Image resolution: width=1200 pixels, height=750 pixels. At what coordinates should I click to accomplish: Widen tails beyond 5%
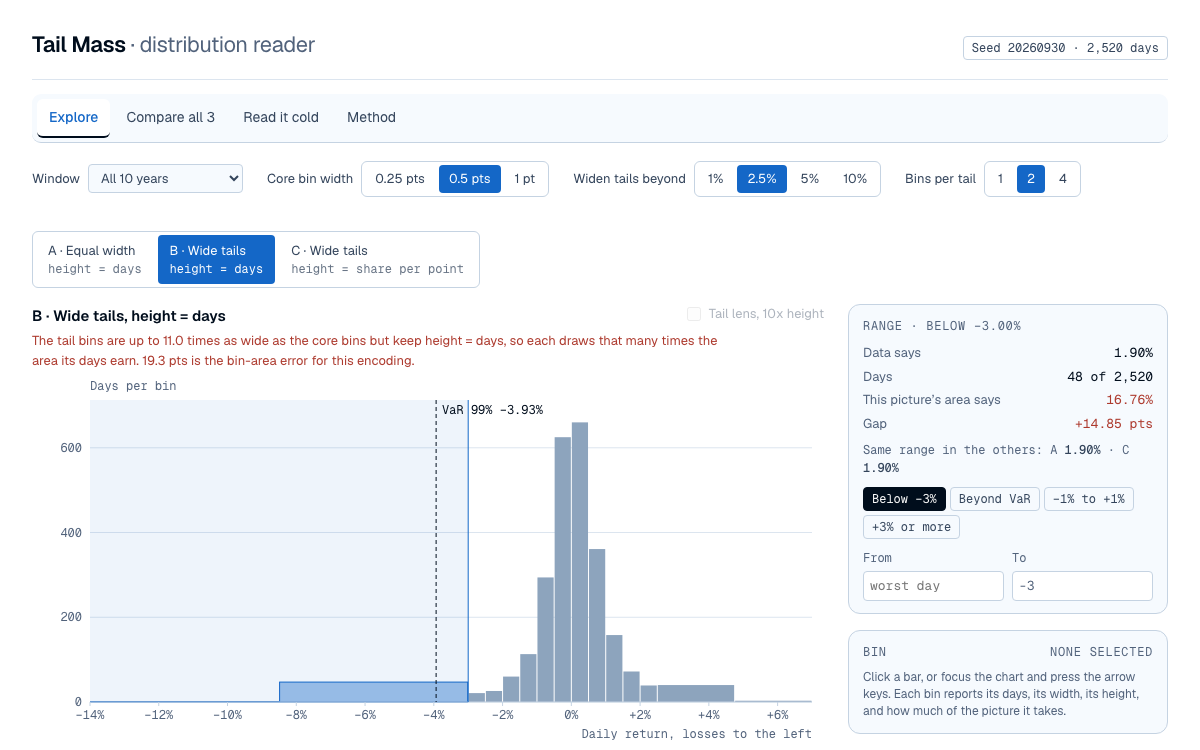809,179
